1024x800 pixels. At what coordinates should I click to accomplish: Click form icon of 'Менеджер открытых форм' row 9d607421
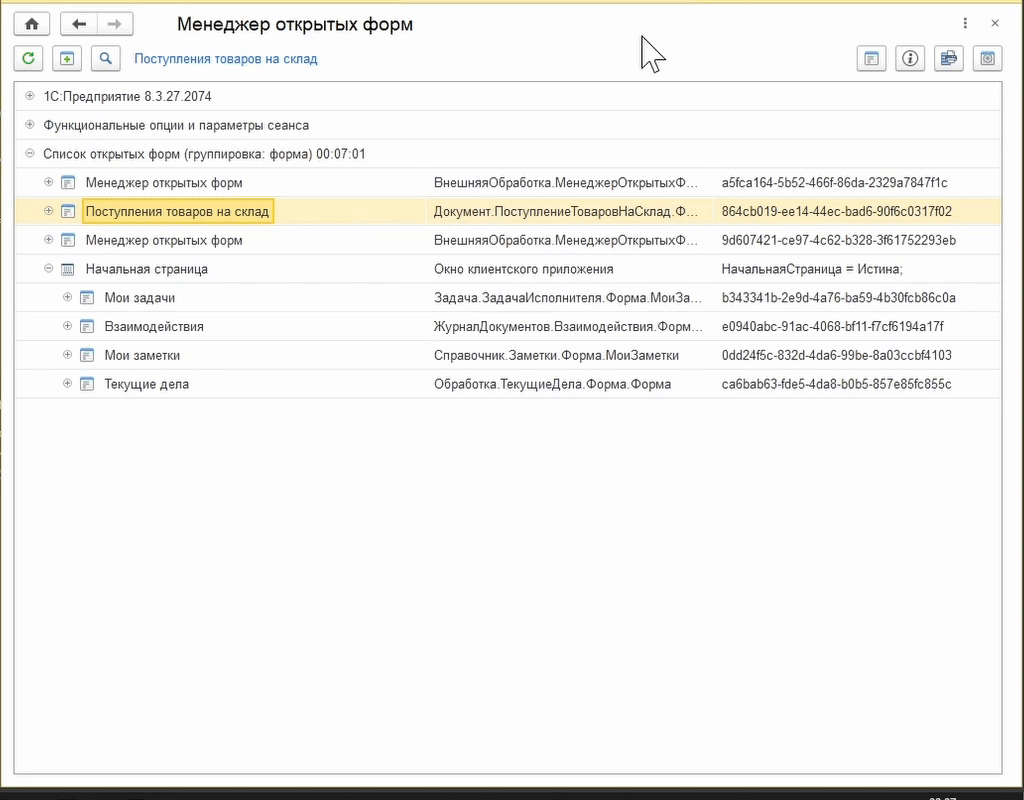point(68,240)
